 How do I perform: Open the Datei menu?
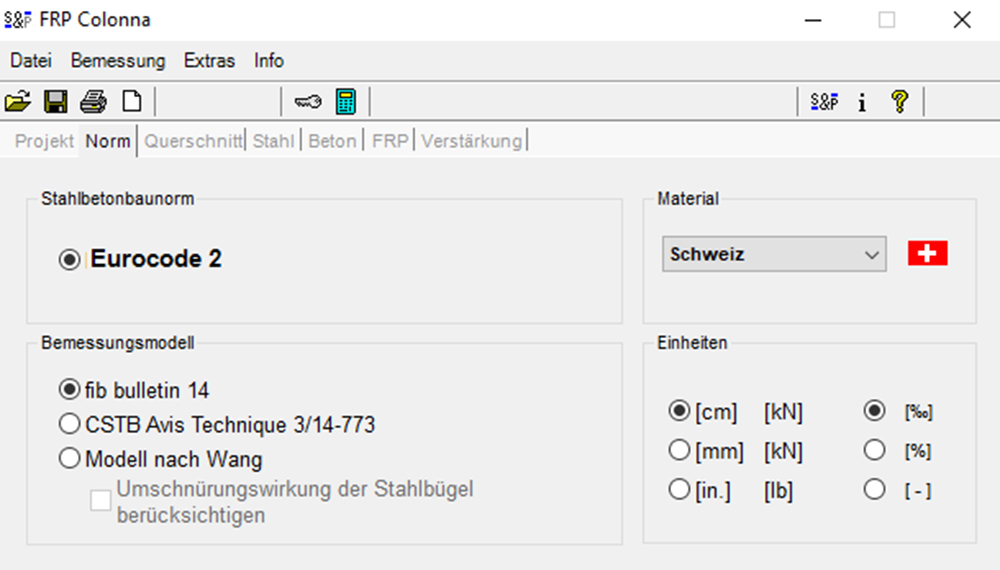pos(31,61)
